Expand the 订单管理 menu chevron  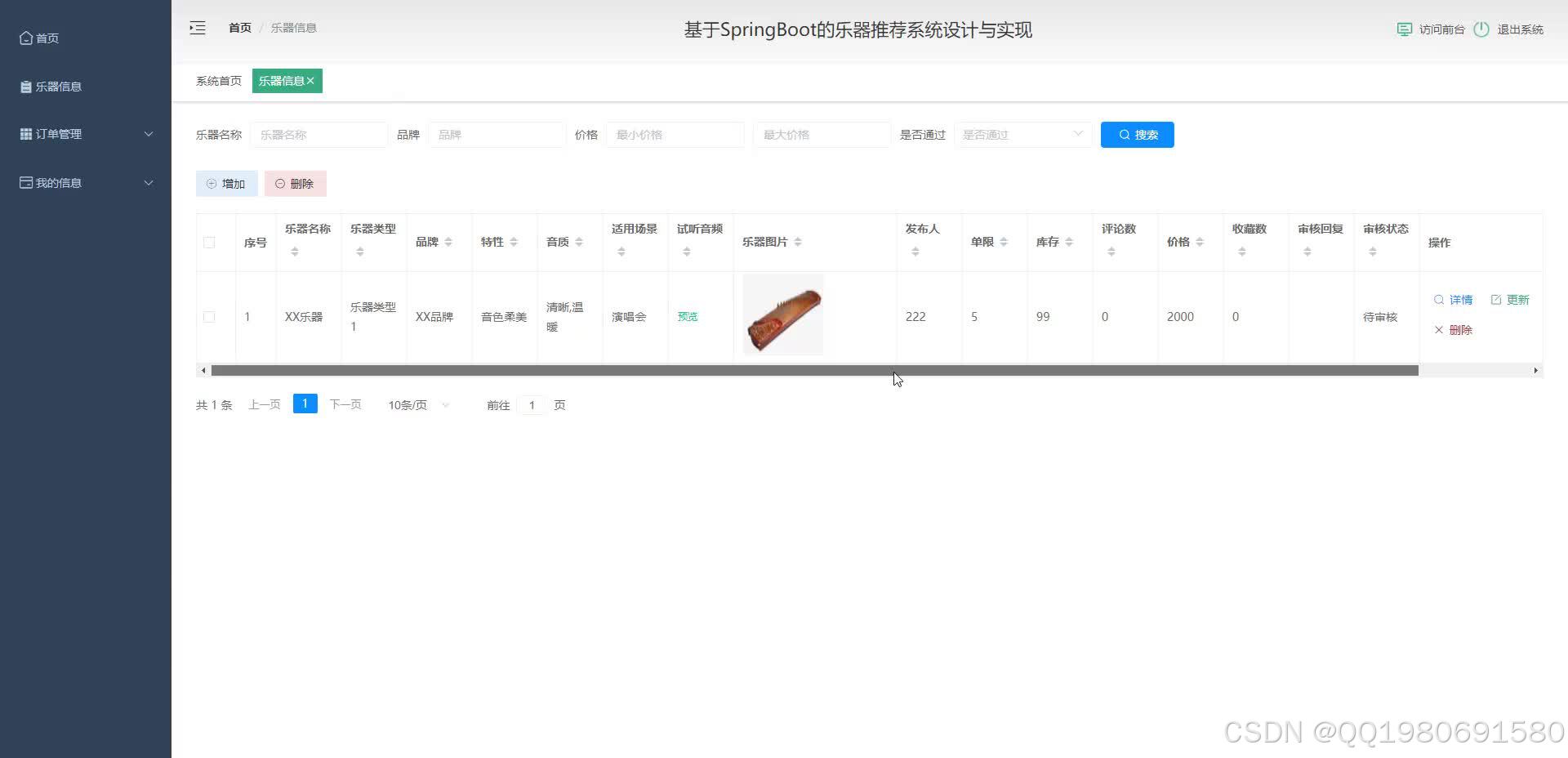pyautogui.click(x=149, y=133)
